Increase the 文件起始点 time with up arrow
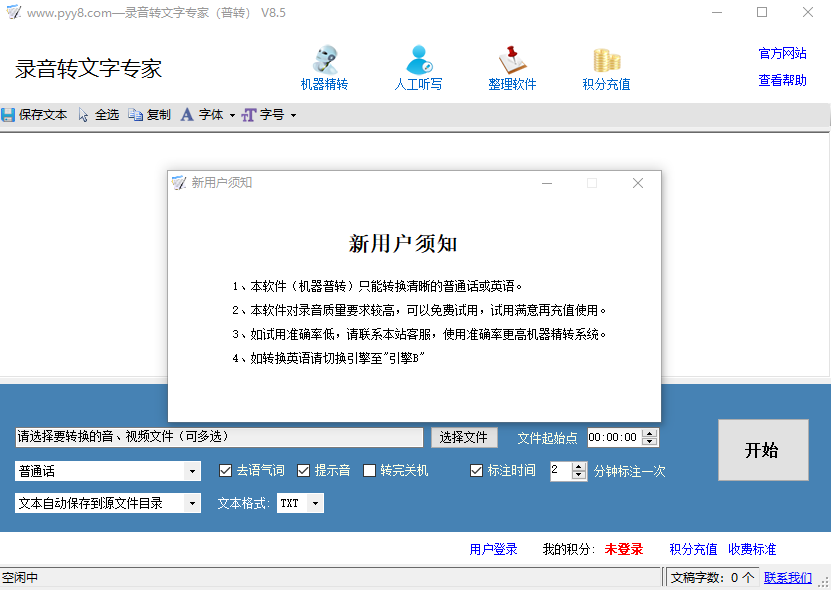 649,433
